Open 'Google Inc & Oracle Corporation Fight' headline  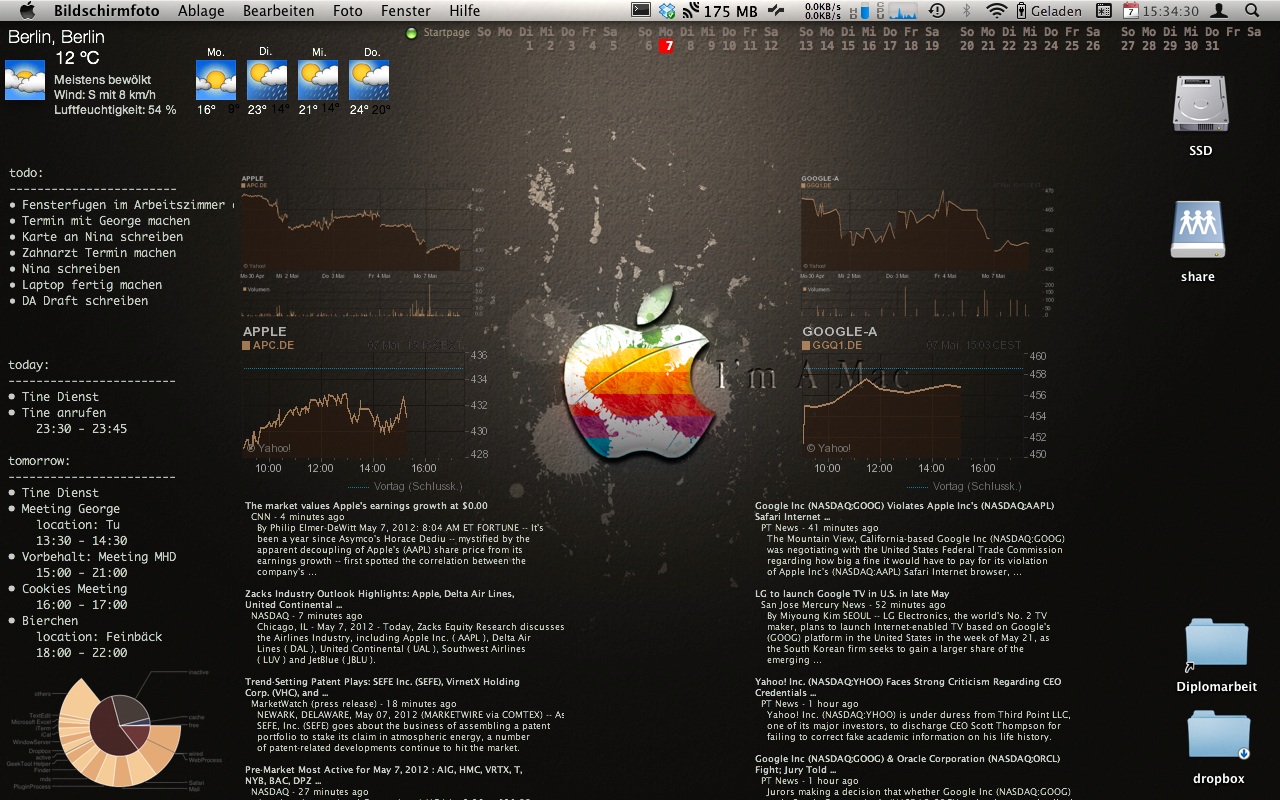coord(909,764)
